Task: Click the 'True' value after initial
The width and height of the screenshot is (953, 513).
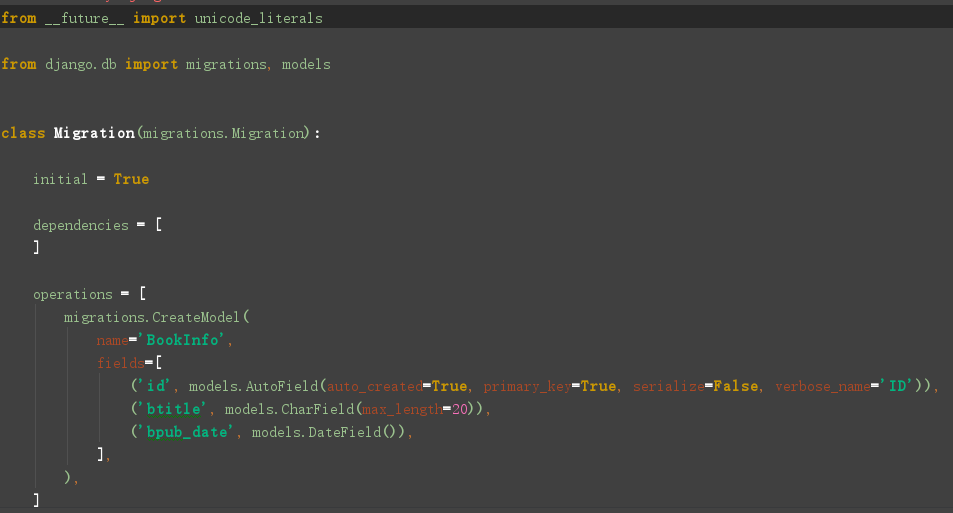Action: click(x=131, y=179)
